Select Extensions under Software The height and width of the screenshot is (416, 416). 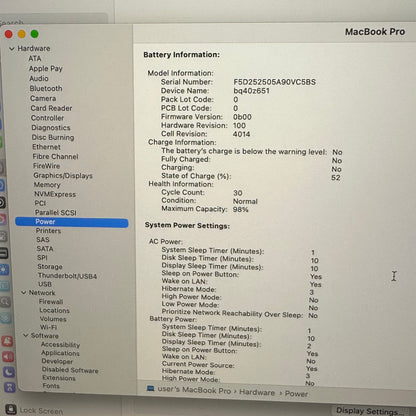pyautogui.click(x=59, y=378)
